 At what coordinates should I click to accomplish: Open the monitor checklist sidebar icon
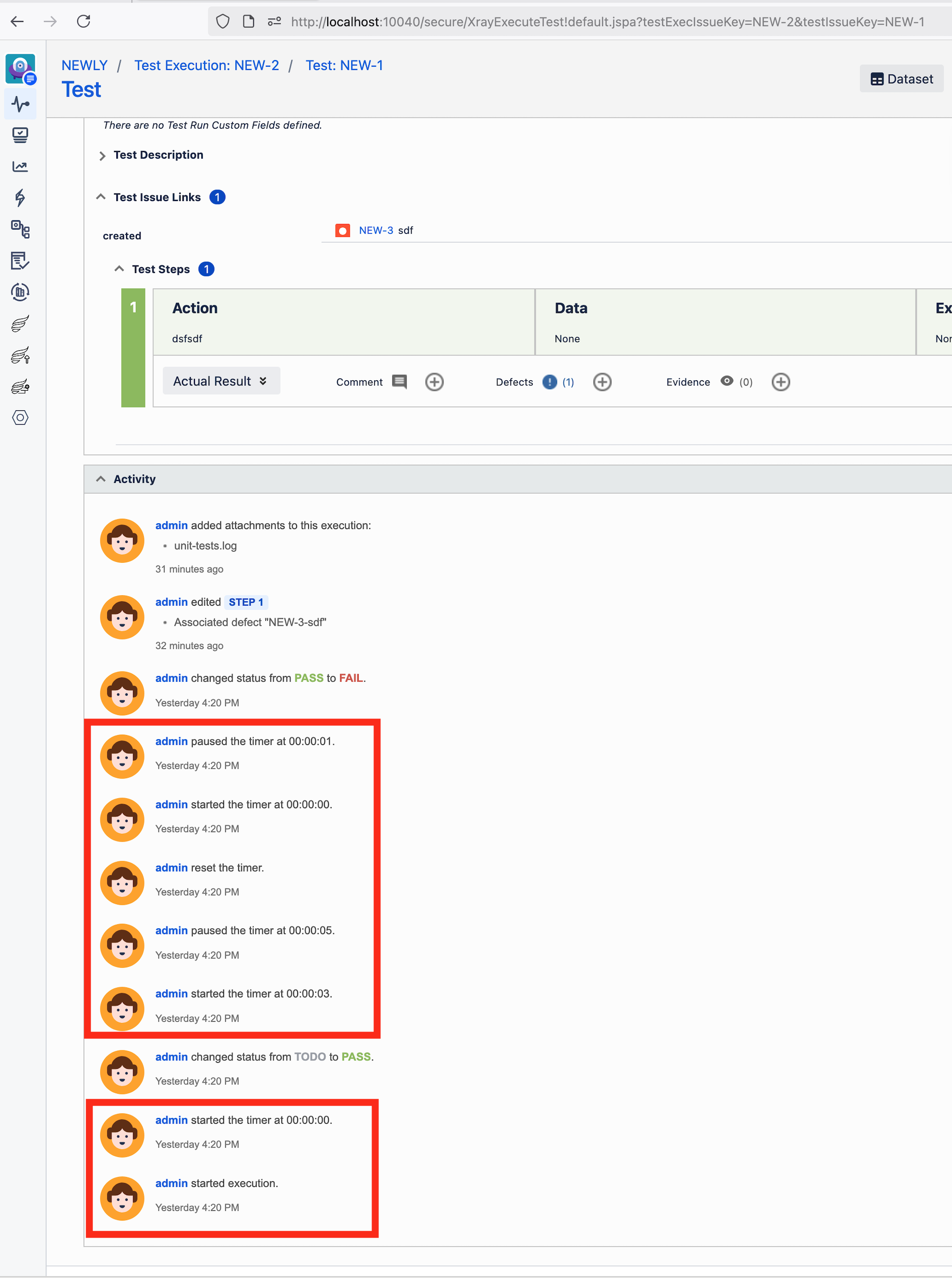click(20, 135)
